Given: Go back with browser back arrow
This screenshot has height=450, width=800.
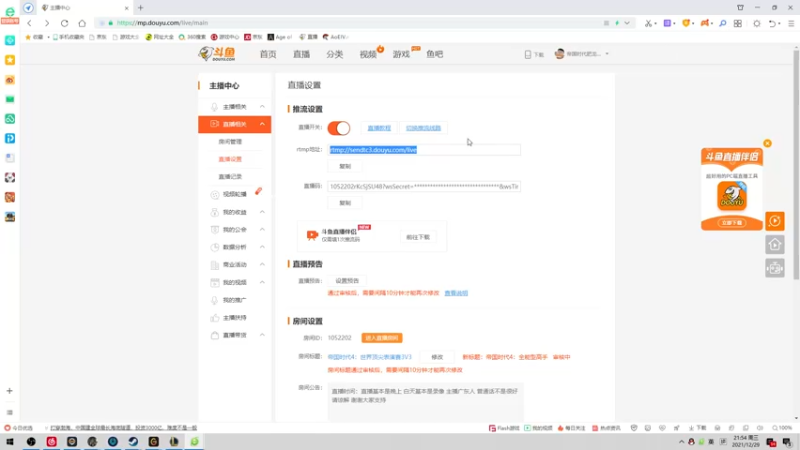Looking at the screenshot, I should tap(30, 23).
